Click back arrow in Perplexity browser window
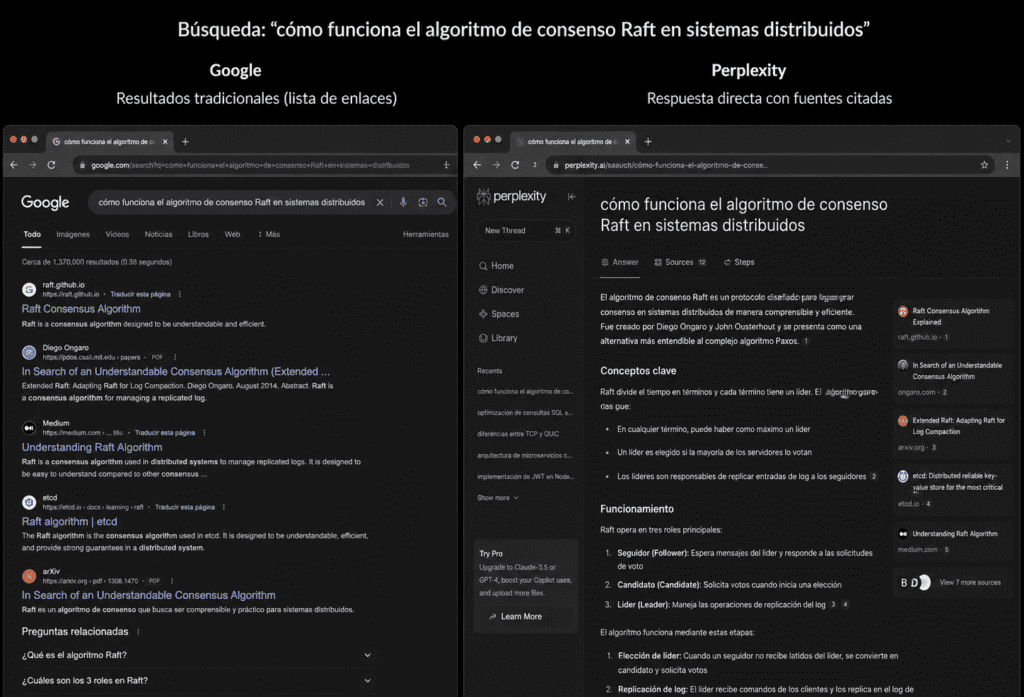The image size is (1024, 697). click(477, 165)
